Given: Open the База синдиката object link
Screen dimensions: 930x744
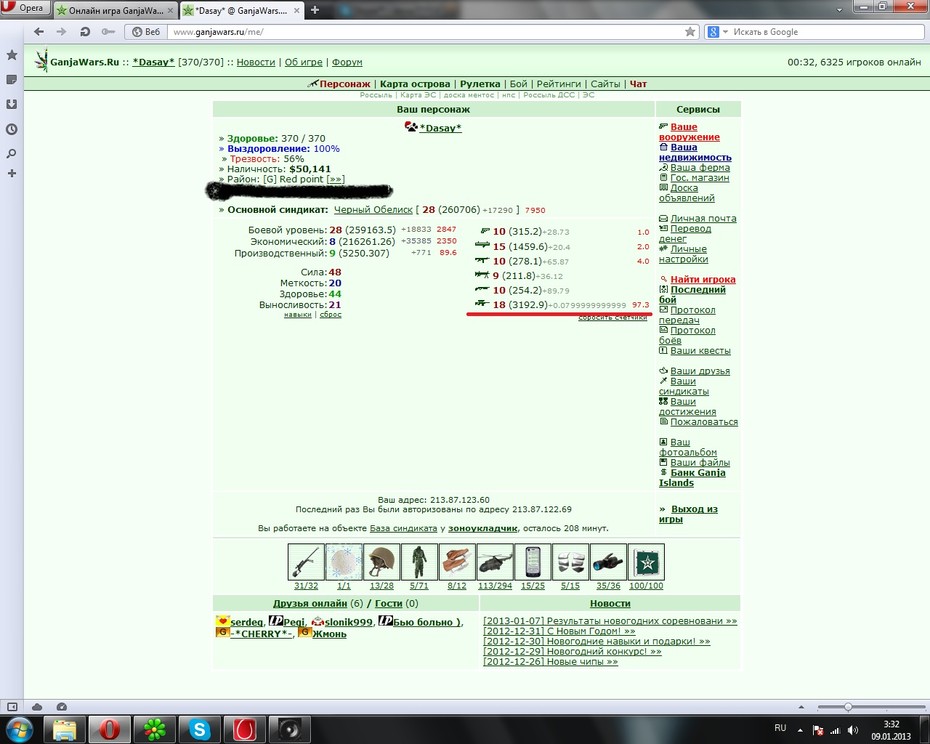Looking at the screenshot, I should pos(403,528).
